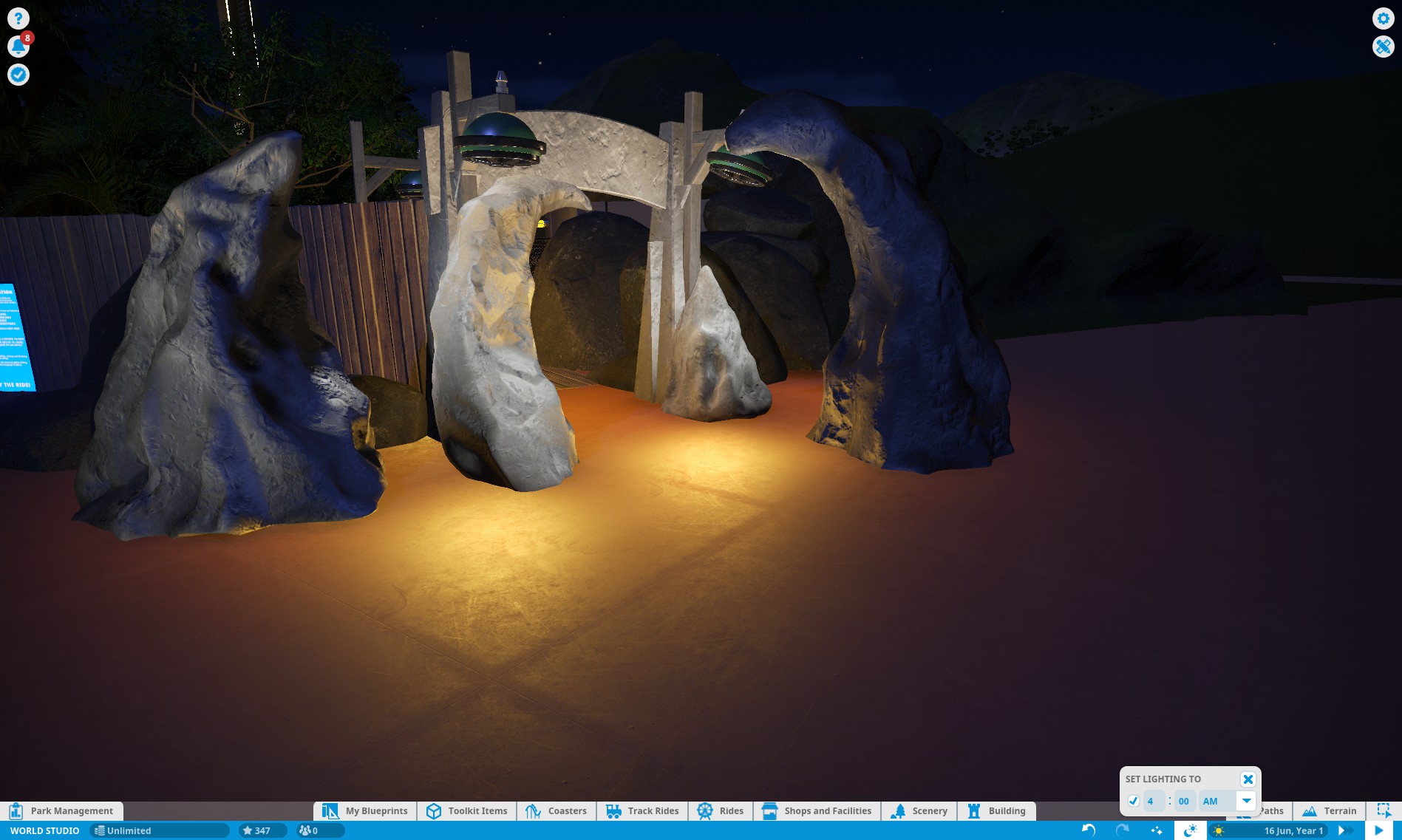Screen dimensions: 1402x840
Task: Click the Unlimited money indicator
Action: [x=160, y=831]
